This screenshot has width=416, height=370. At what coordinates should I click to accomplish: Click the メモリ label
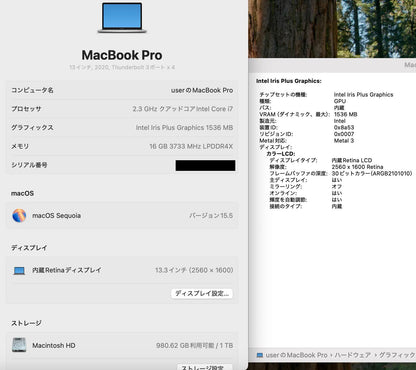(20, 146)
